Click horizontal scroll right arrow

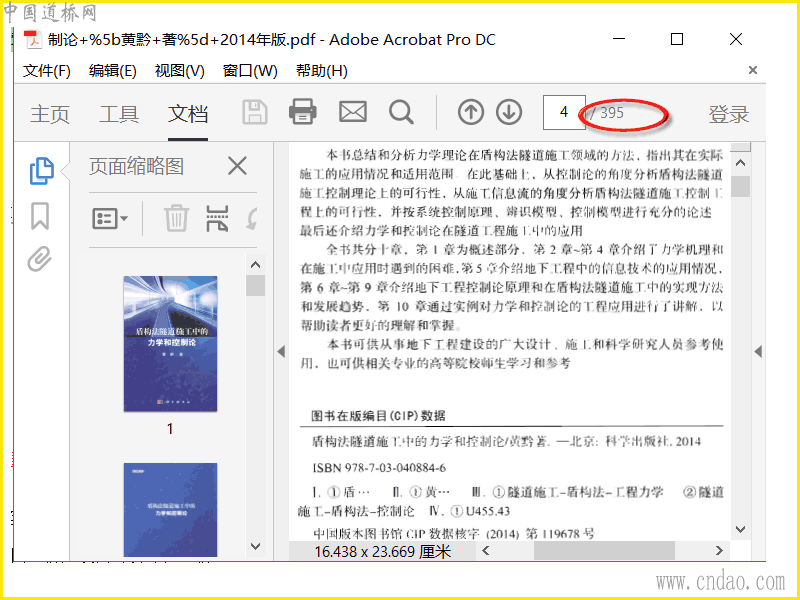719,551
